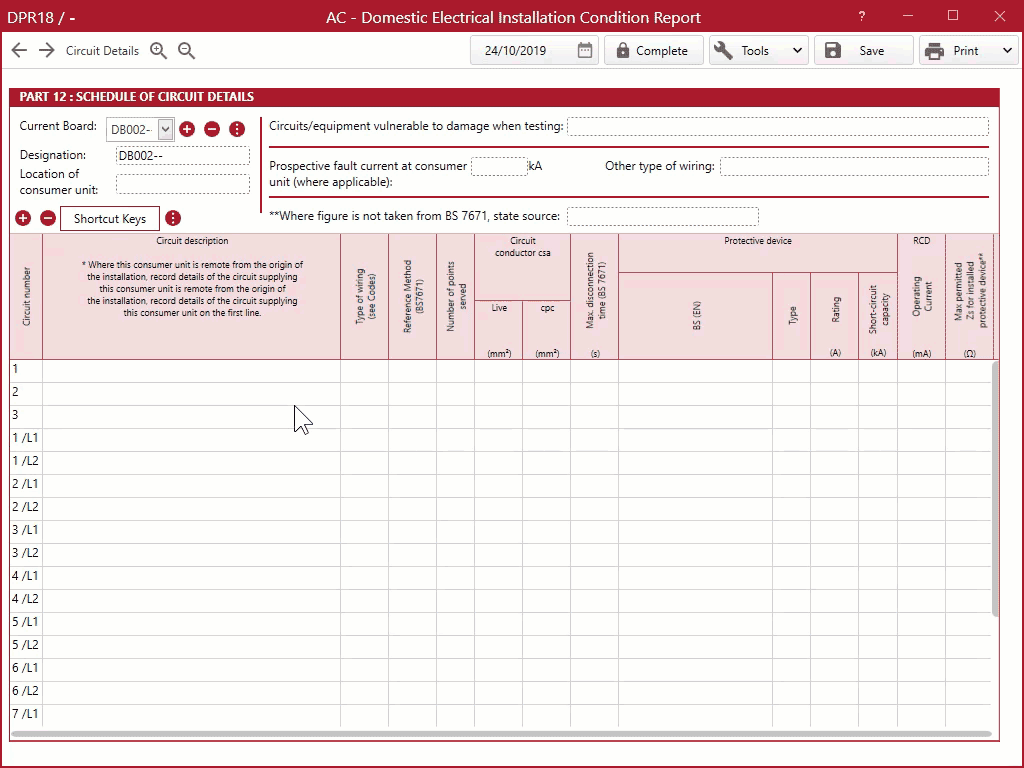
Task: Click the back arrow navigation icon
Action: pos(19,51)
